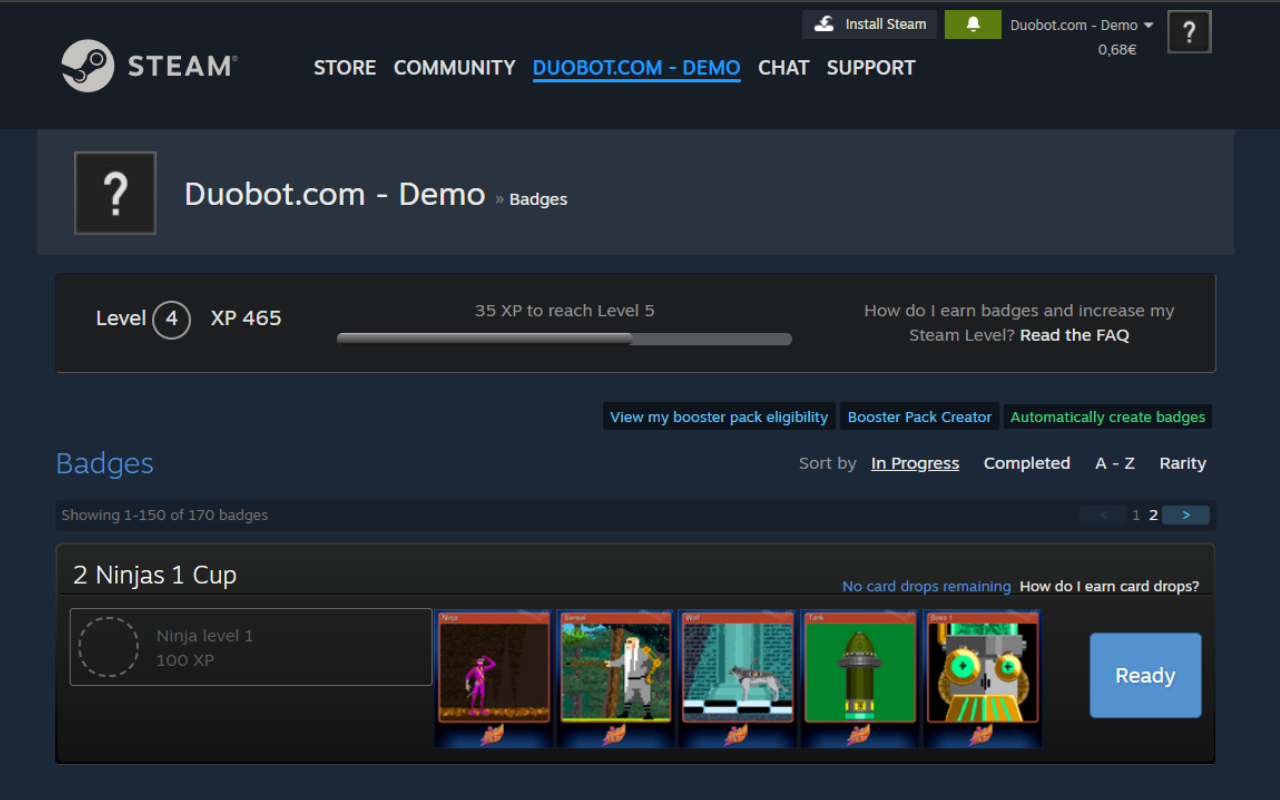Open the Read the FAQ link
This screenshot has width=1280, height=800.
[x=1074, y=335]
